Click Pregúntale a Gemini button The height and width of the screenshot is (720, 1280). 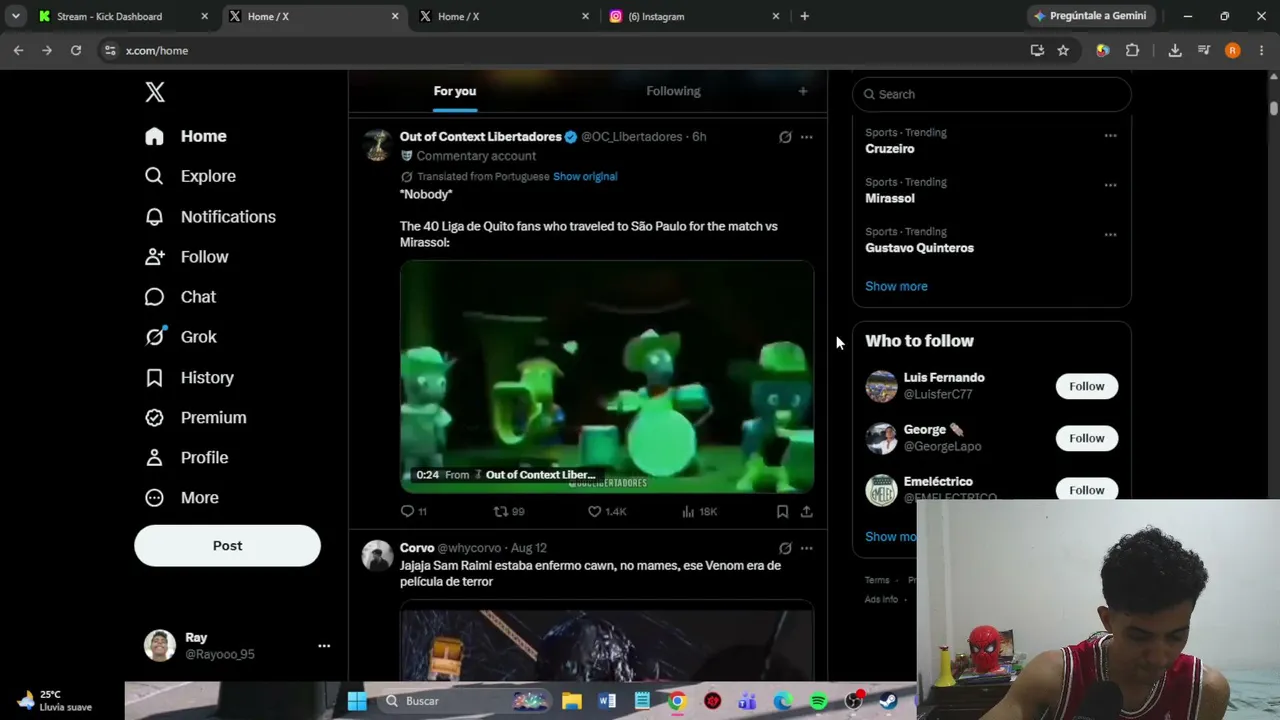1090,16
